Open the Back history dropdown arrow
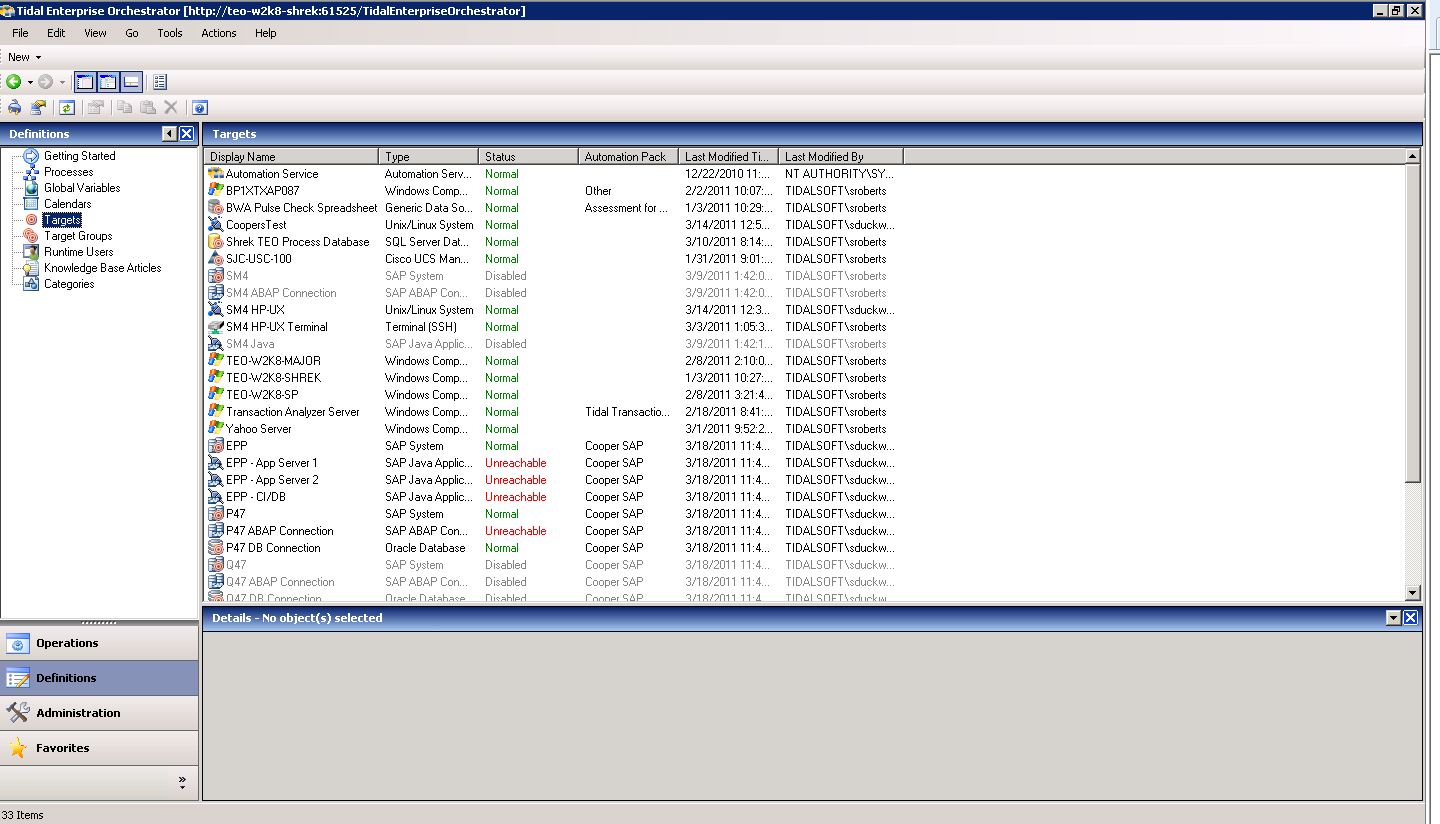 click(30, 83)
